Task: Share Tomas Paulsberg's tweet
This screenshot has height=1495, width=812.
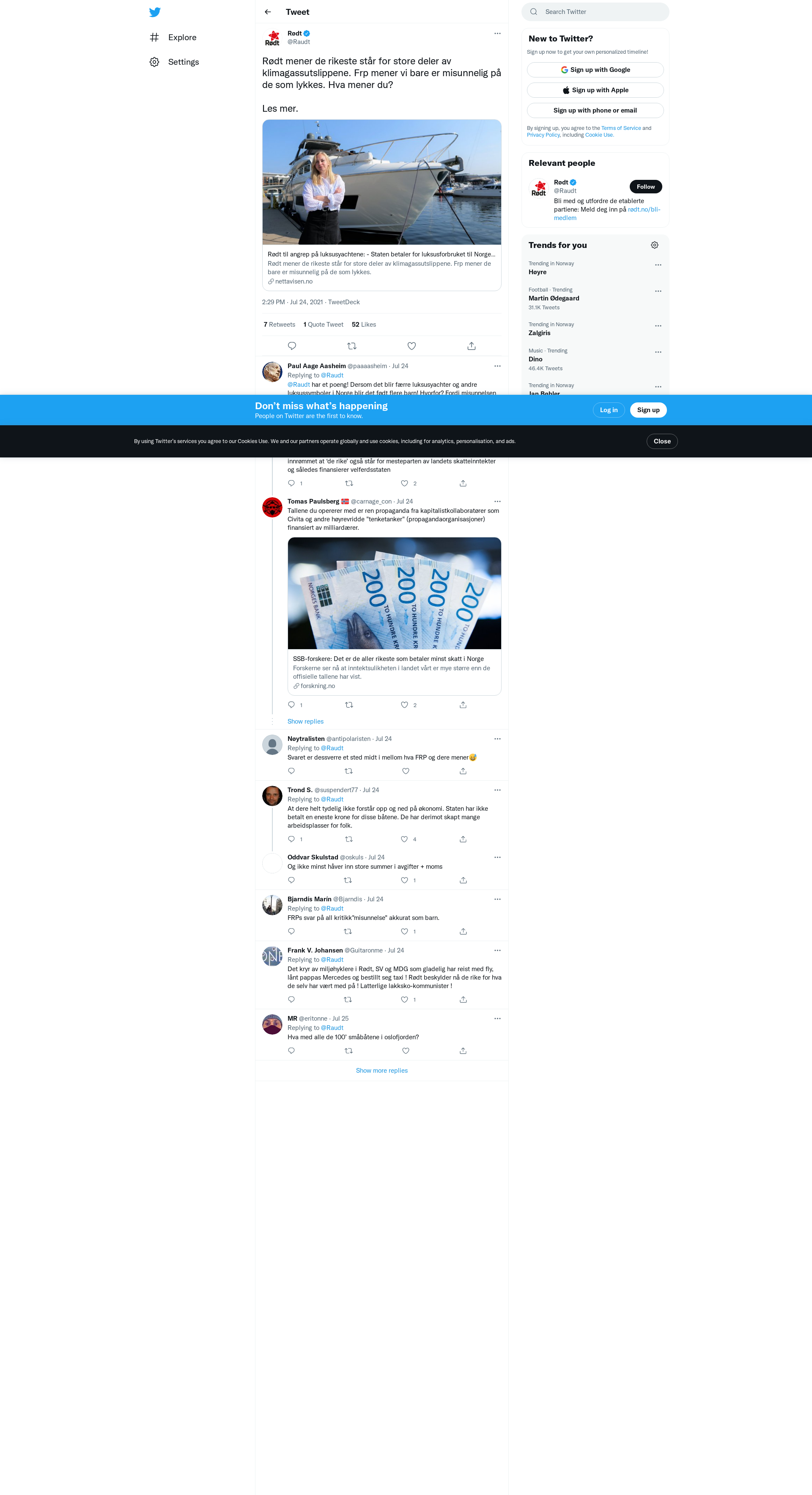Action: coord(463,705)
